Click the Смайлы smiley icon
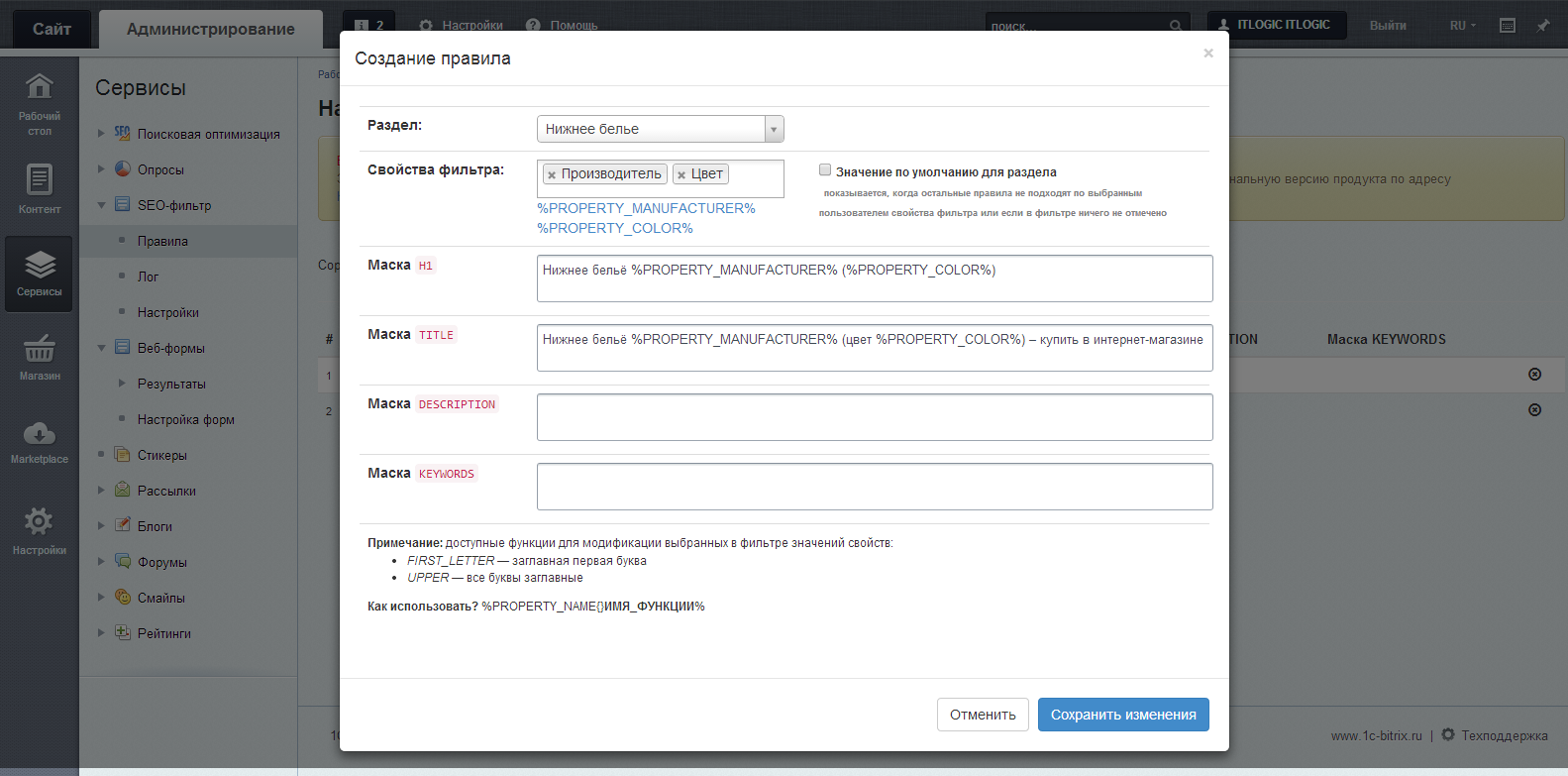This screenshot has height=776, width=1568. pyautogui.click(x=123, y=597)
